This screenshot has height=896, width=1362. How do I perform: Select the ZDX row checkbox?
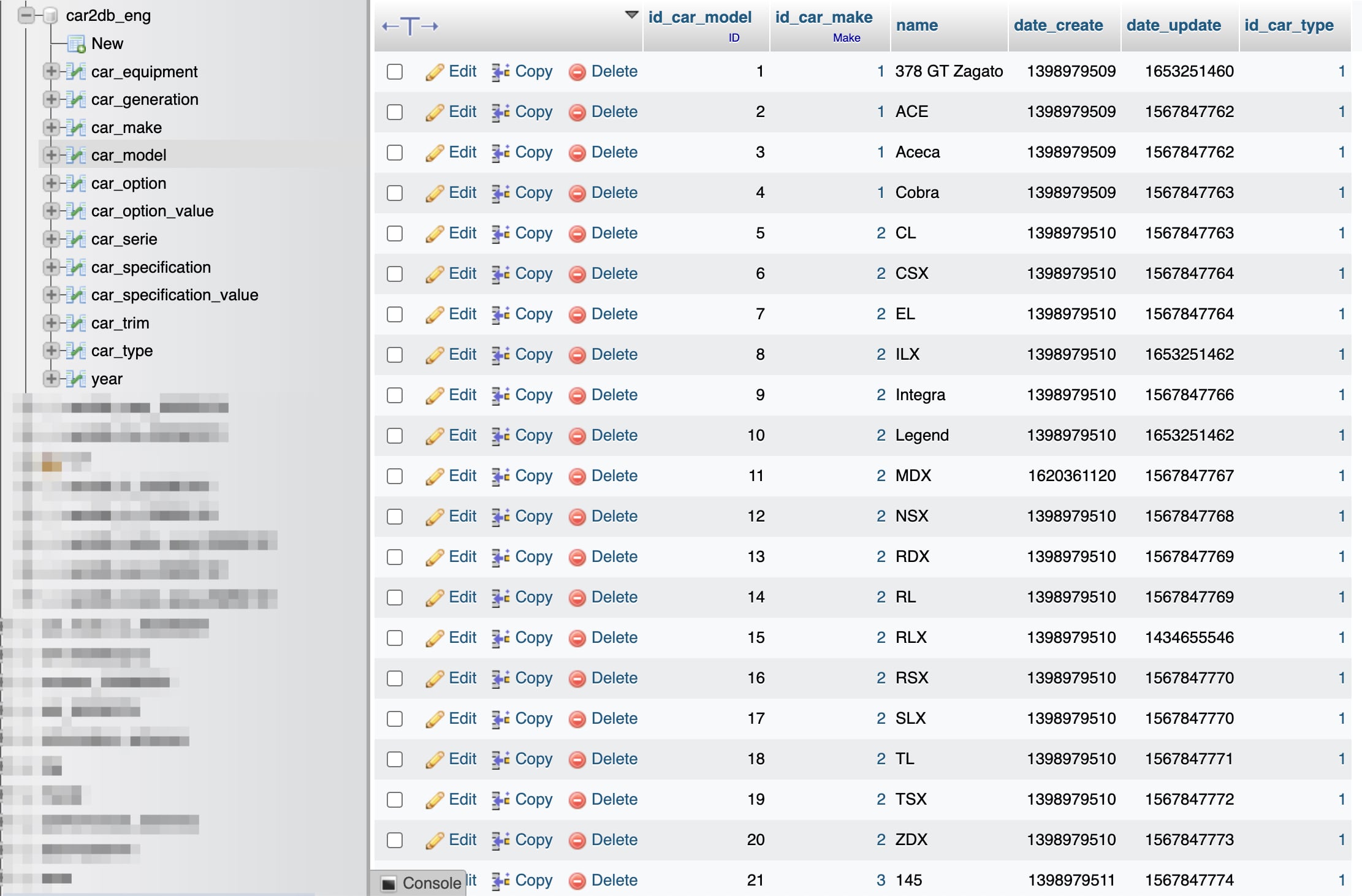395,840
